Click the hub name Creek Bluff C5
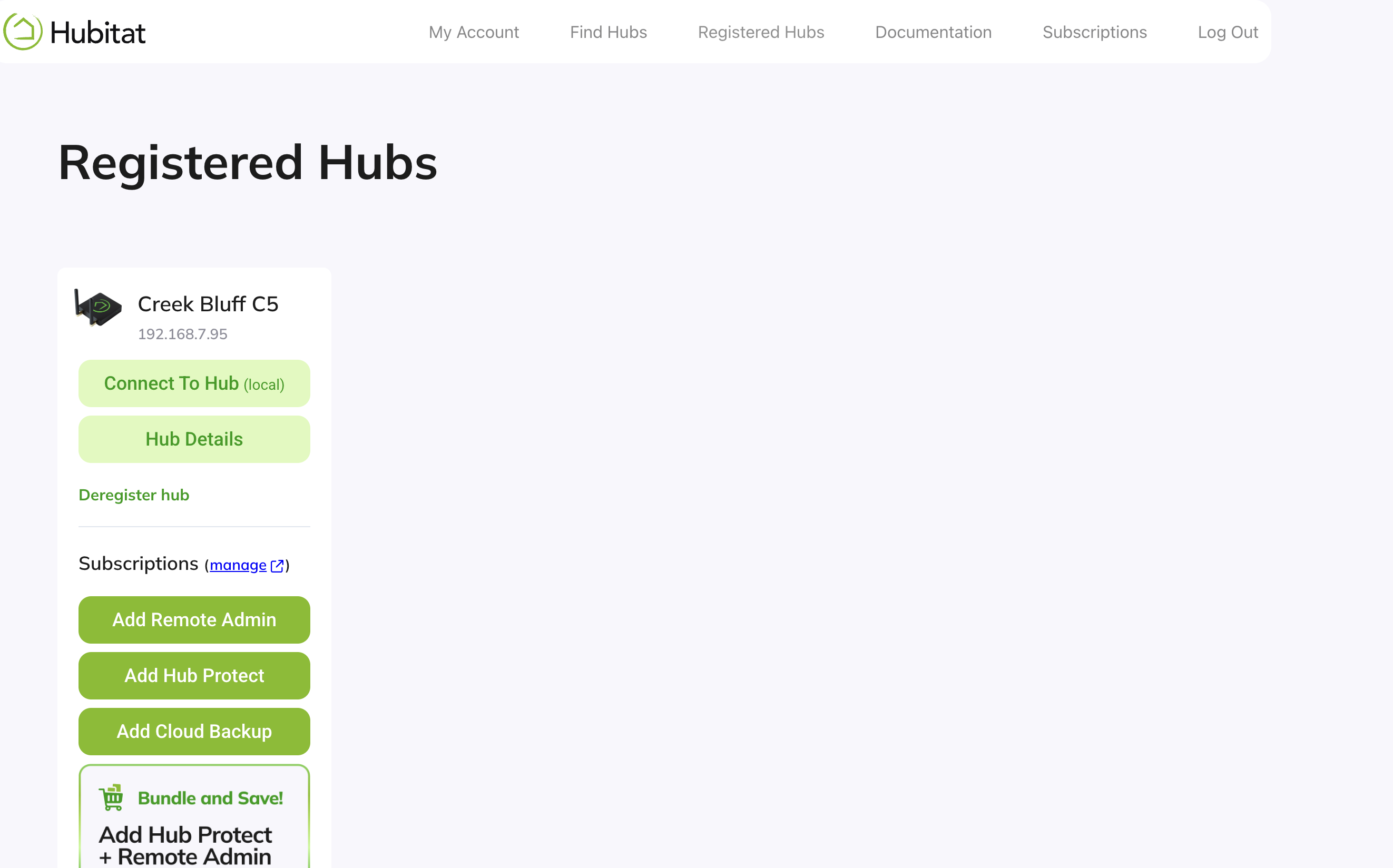 pyautogui.click(x=208, y=304)
